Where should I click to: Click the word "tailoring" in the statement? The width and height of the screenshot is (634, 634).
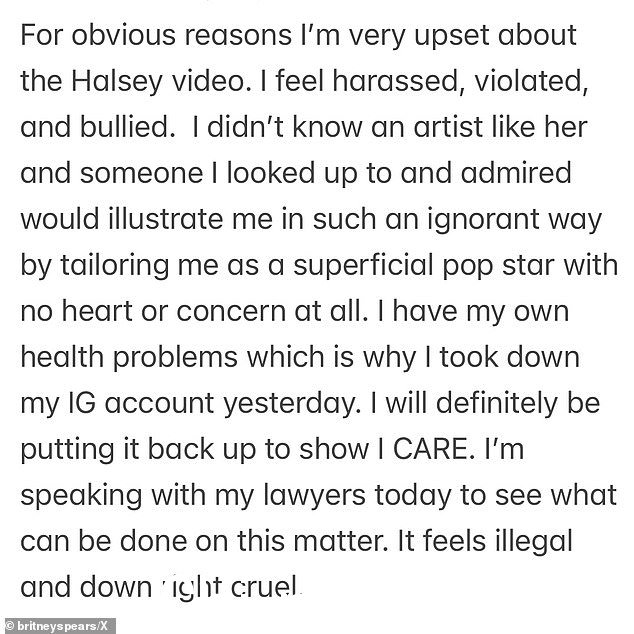point(114,266)
